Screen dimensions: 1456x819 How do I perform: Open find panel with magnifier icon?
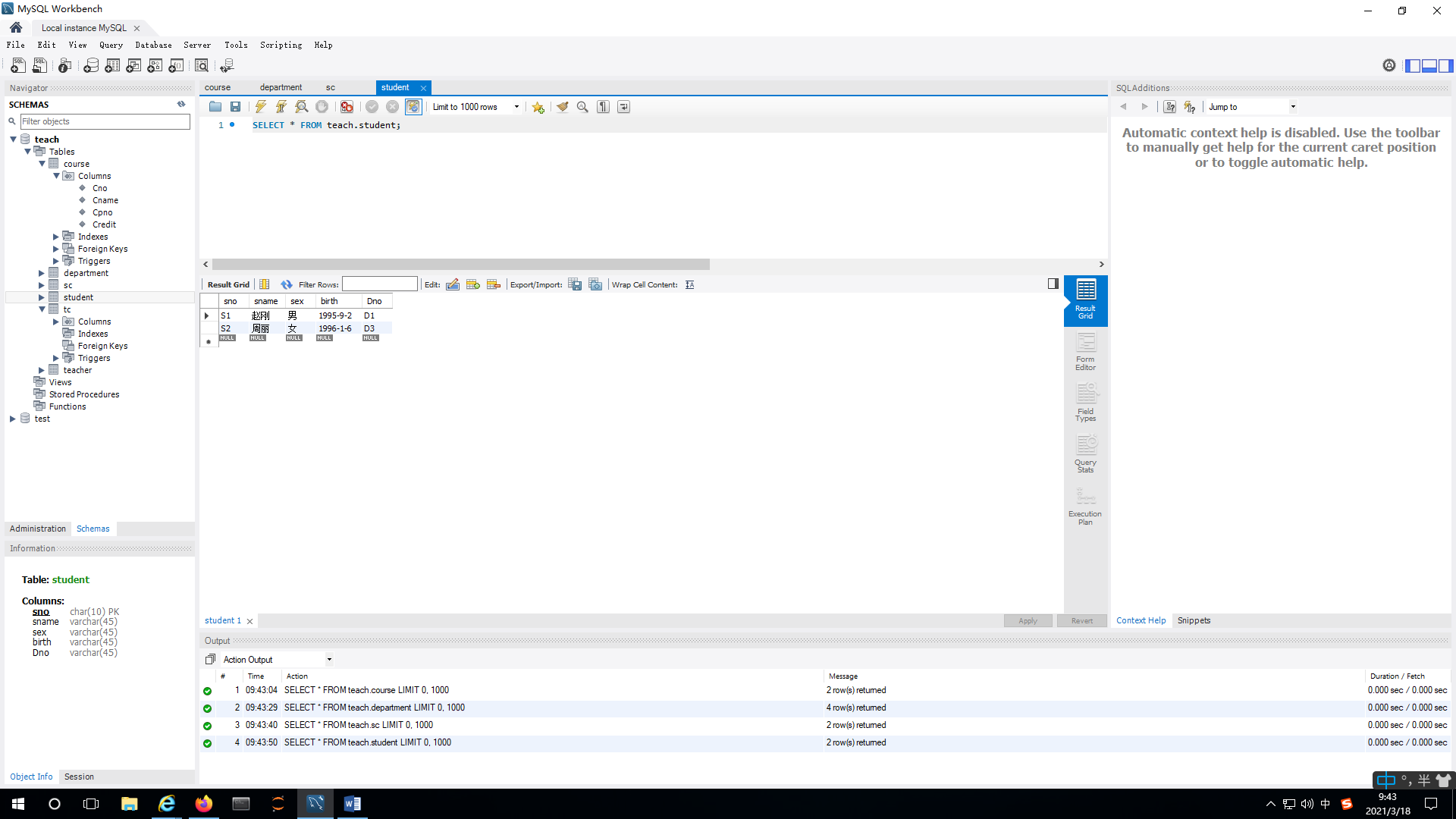coord(582,107)
